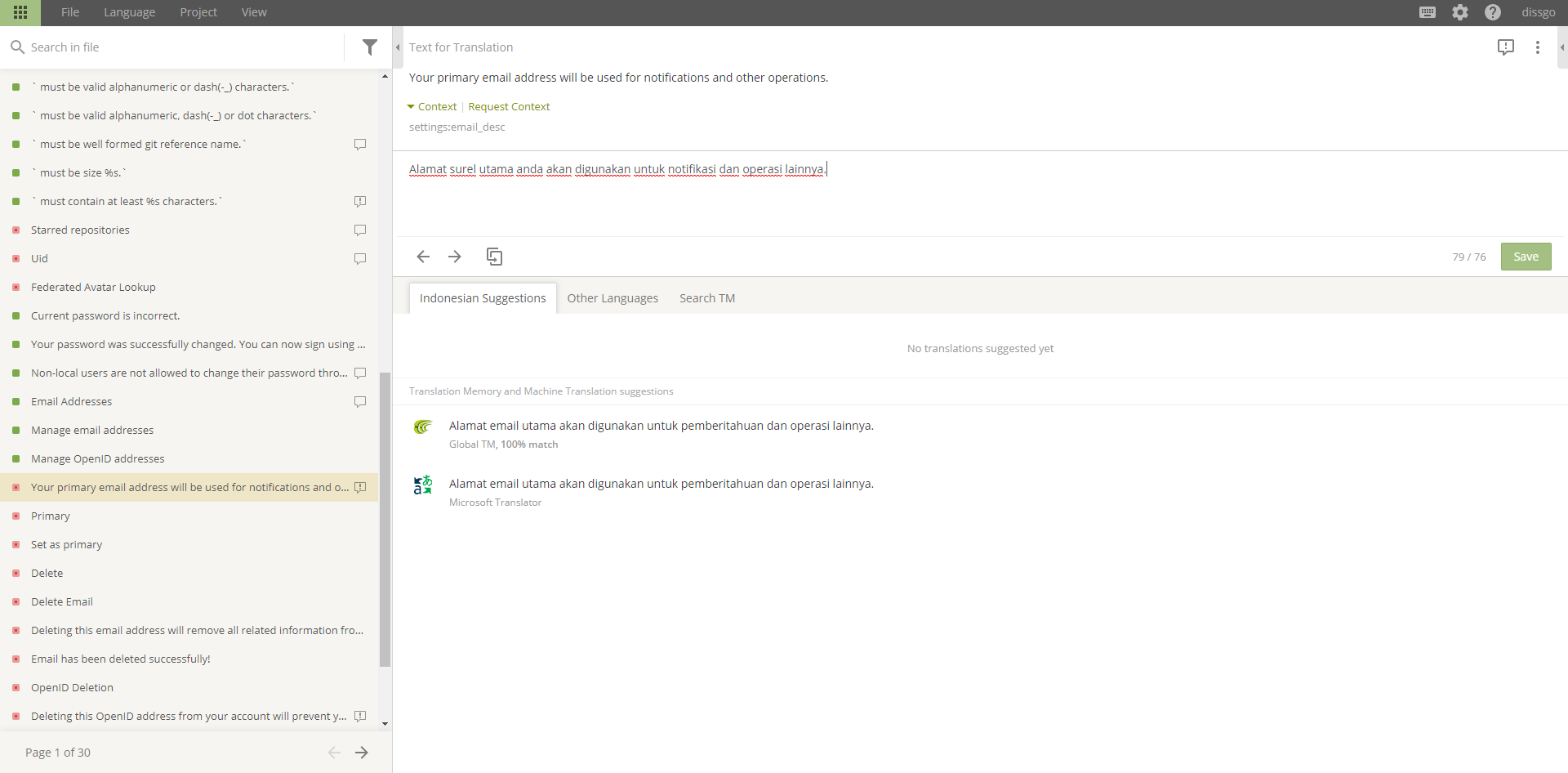Screen dimensions: 1568x773
Task: Open the apps grid menu
Action: [x=20, y=12]
